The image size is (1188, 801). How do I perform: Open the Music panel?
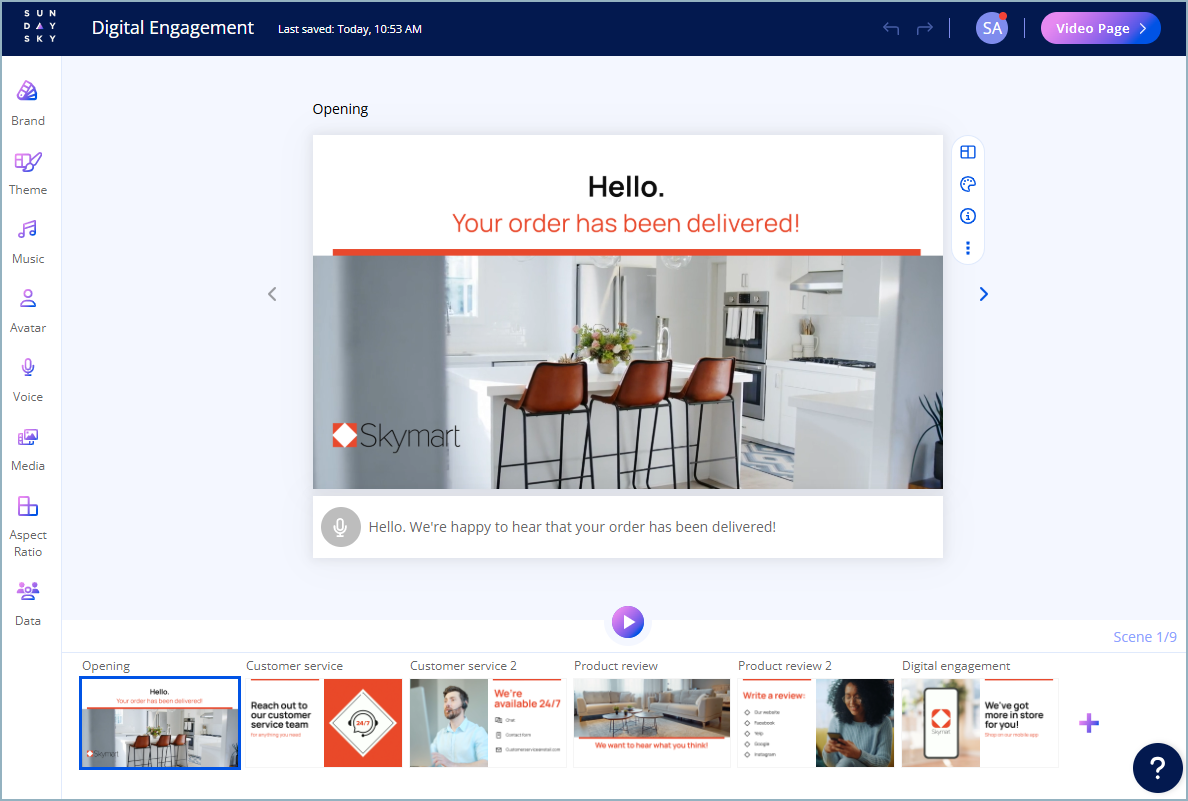point(28,242)
